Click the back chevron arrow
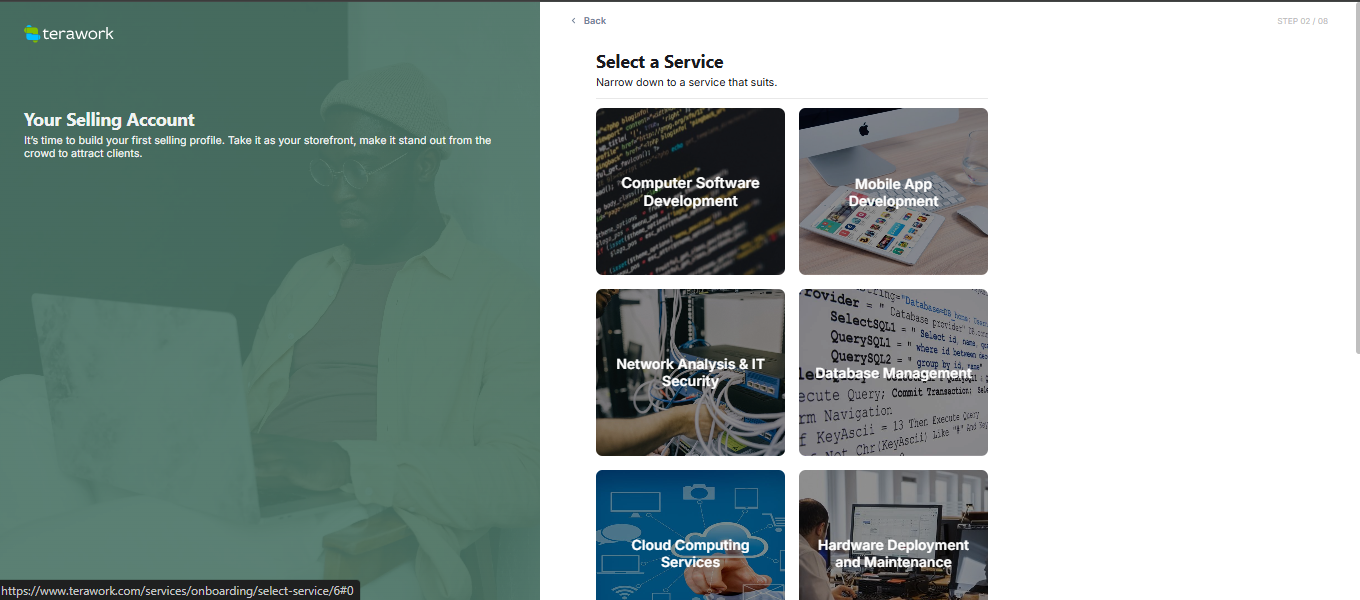Viewport: 1360px width, 600px height. point(573,21)
